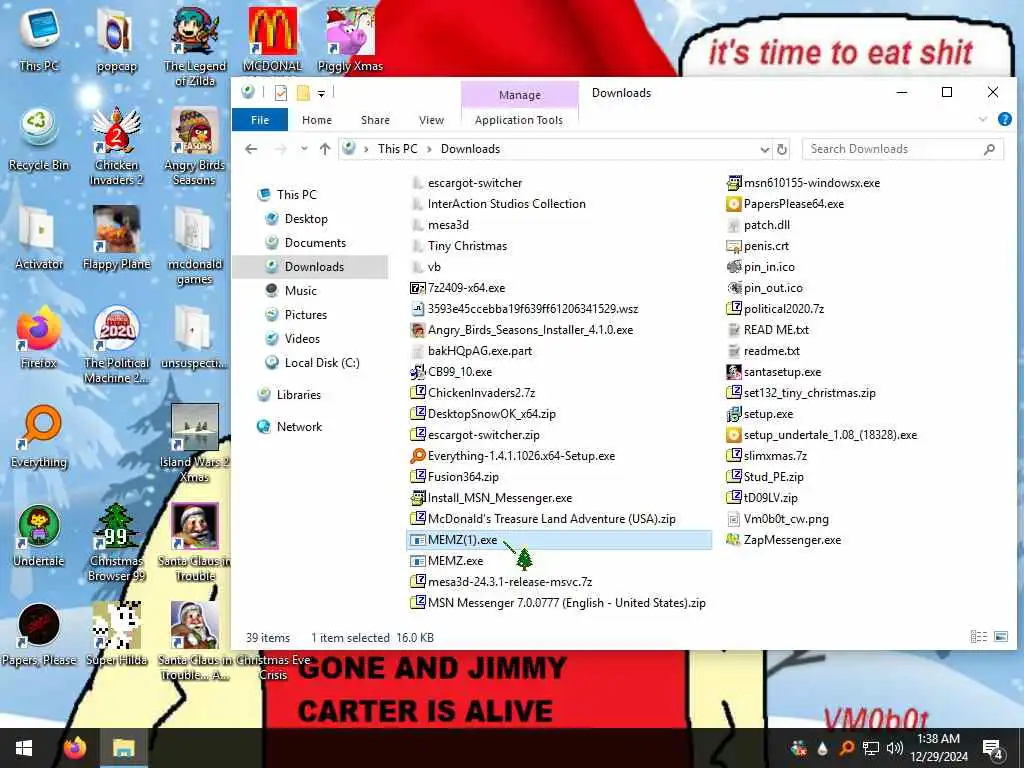Screen dimensions: 1024x768
Task: Click chevron after This PC in address bar
Action: 429,149
